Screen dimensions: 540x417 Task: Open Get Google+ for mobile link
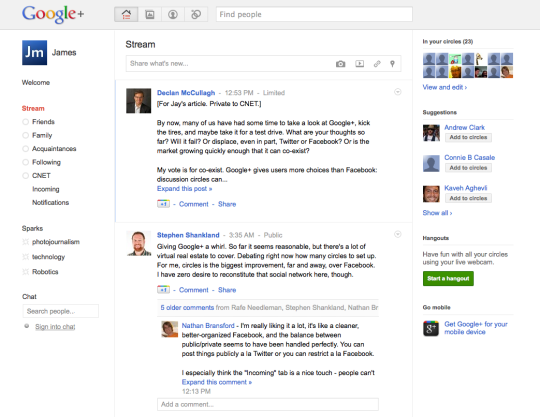click(476, 328)
